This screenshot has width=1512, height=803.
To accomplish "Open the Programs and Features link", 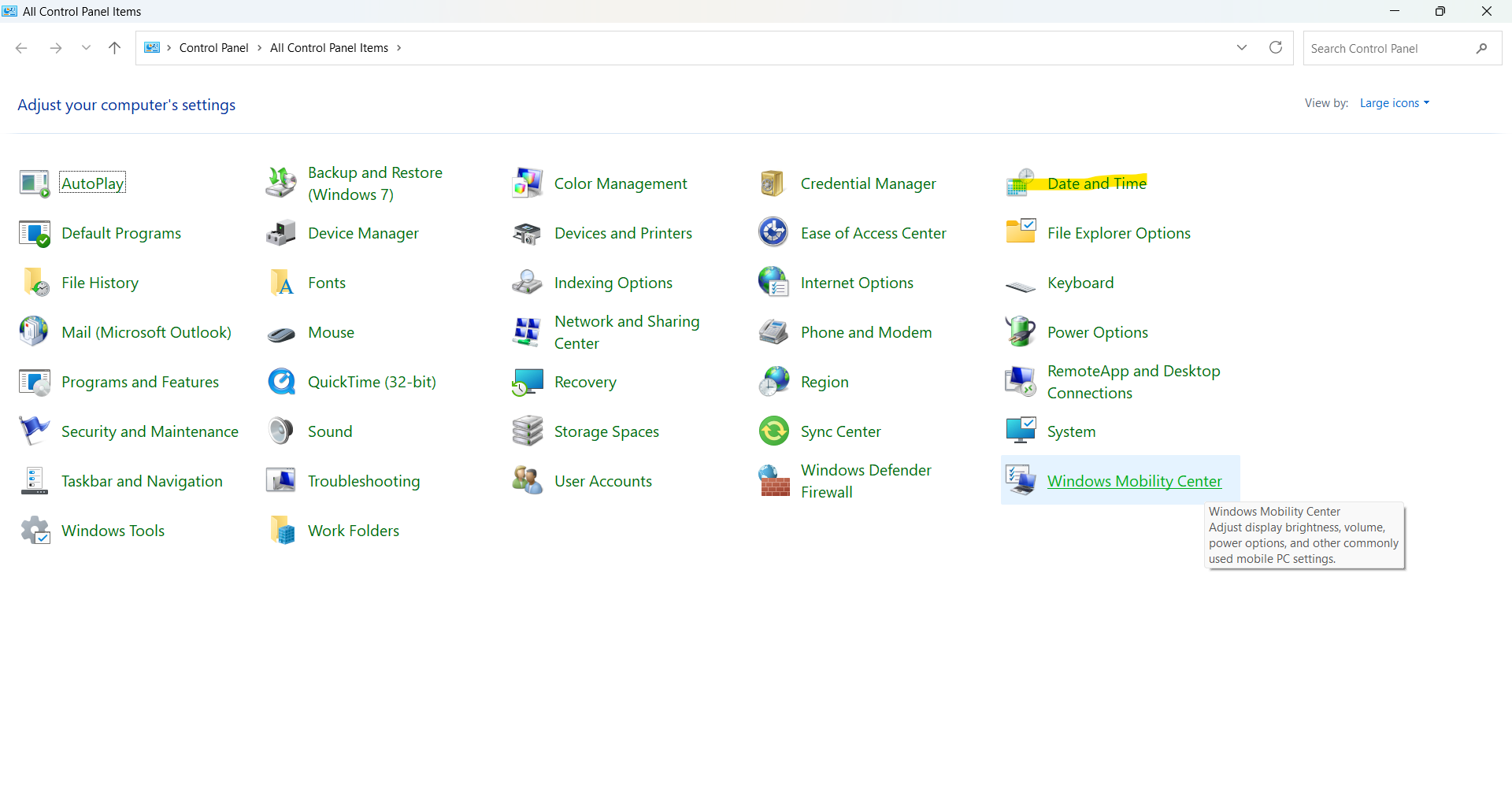I will tap(140, 382).
